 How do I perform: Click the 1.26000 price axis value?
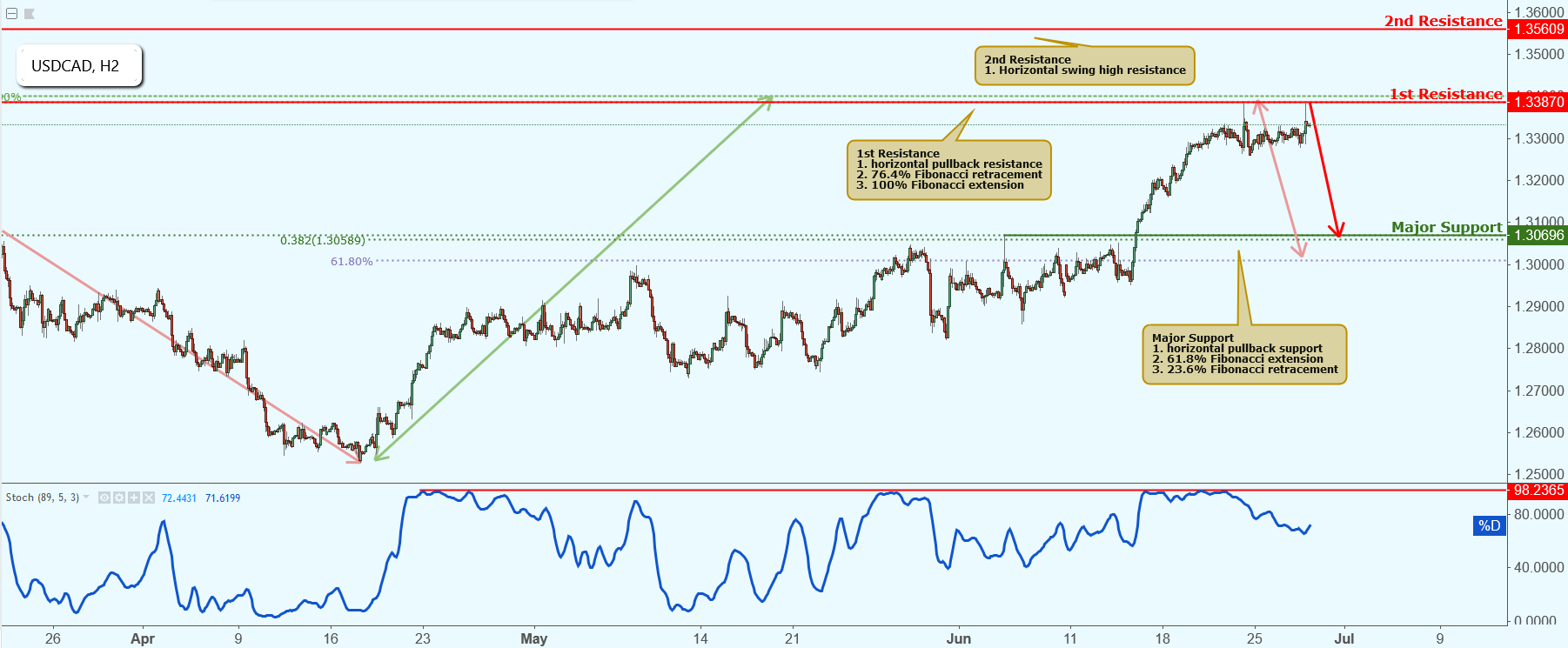pyautogui.click(x=1538, y=433)
